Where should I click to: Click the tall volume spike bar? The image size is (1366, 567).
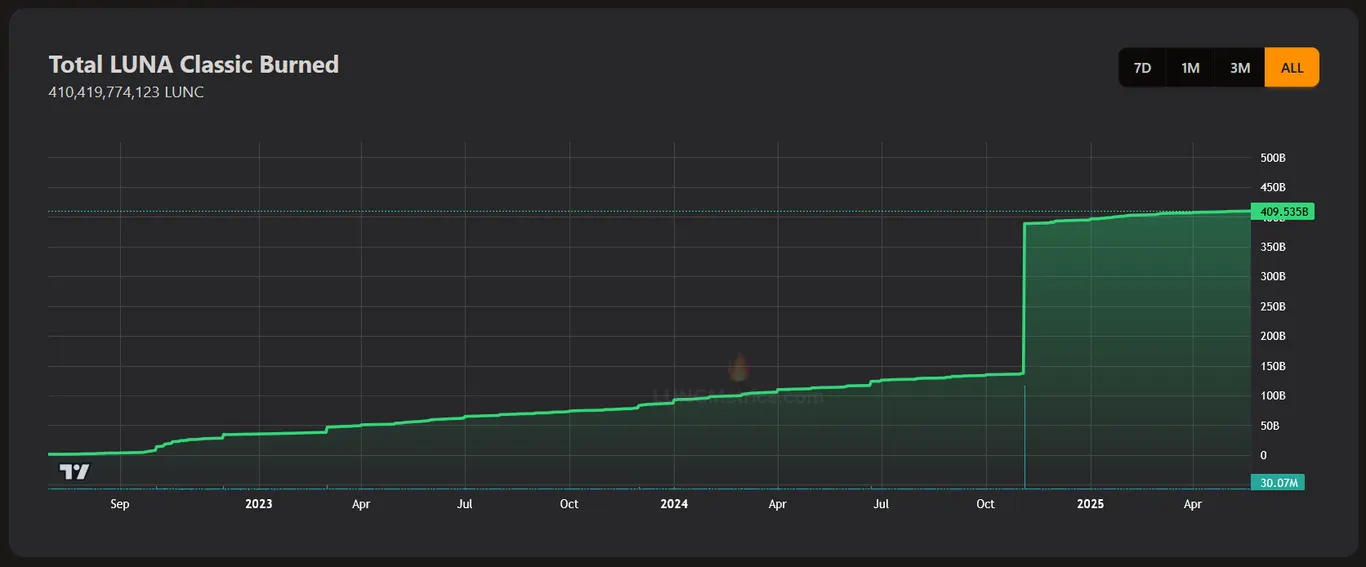[1025, 437]
